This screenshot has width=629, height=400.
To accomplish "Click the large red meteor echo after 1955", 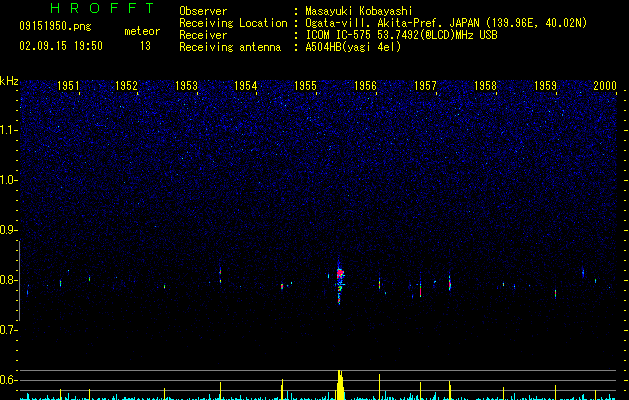I will tap(340, 281).
